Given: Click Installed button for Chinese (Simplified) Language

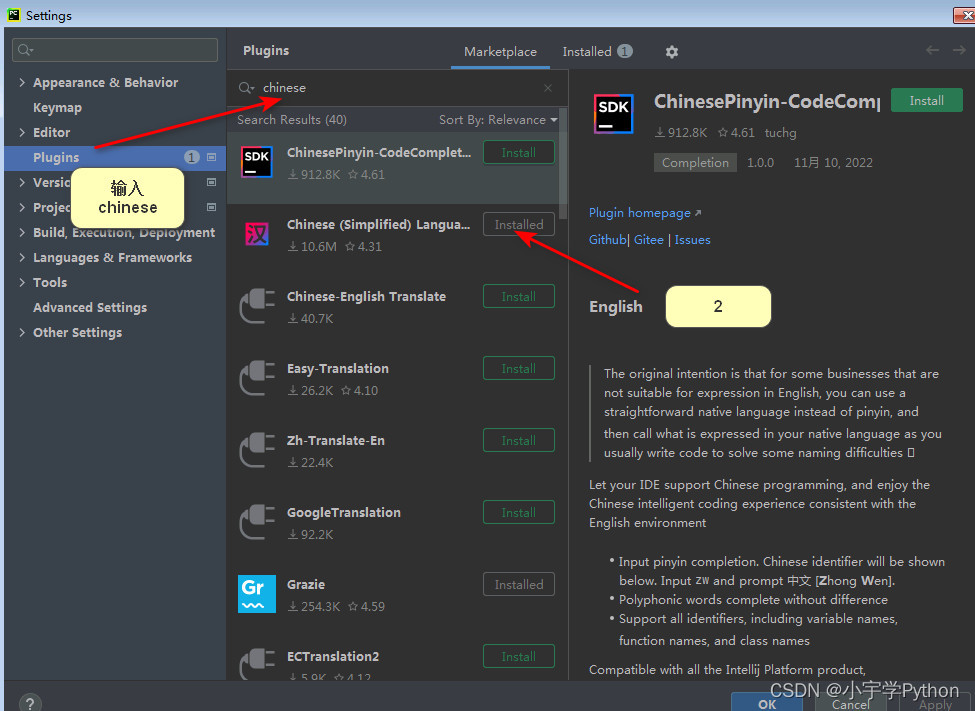Looking at the screenshot, I should 519,225.
